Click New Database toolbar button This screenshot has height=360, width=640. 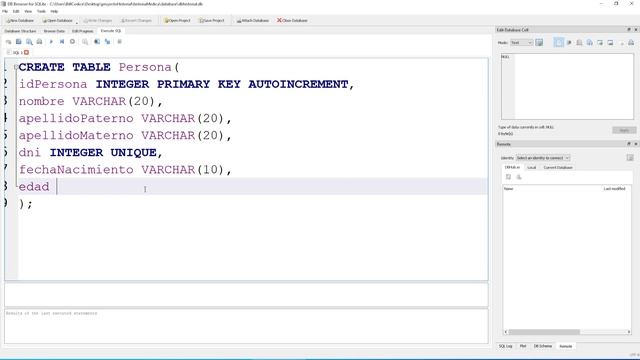point(20,20)
